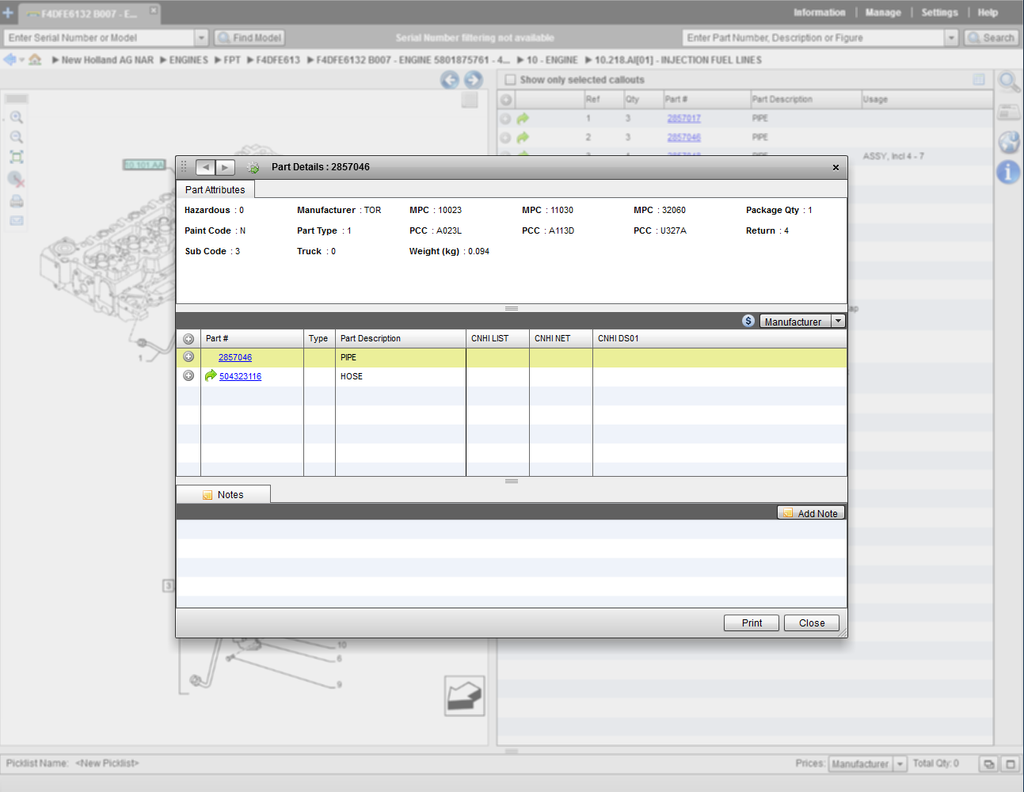
Task: Go to next part in details dialog
Action: click(x=226, y=167)
